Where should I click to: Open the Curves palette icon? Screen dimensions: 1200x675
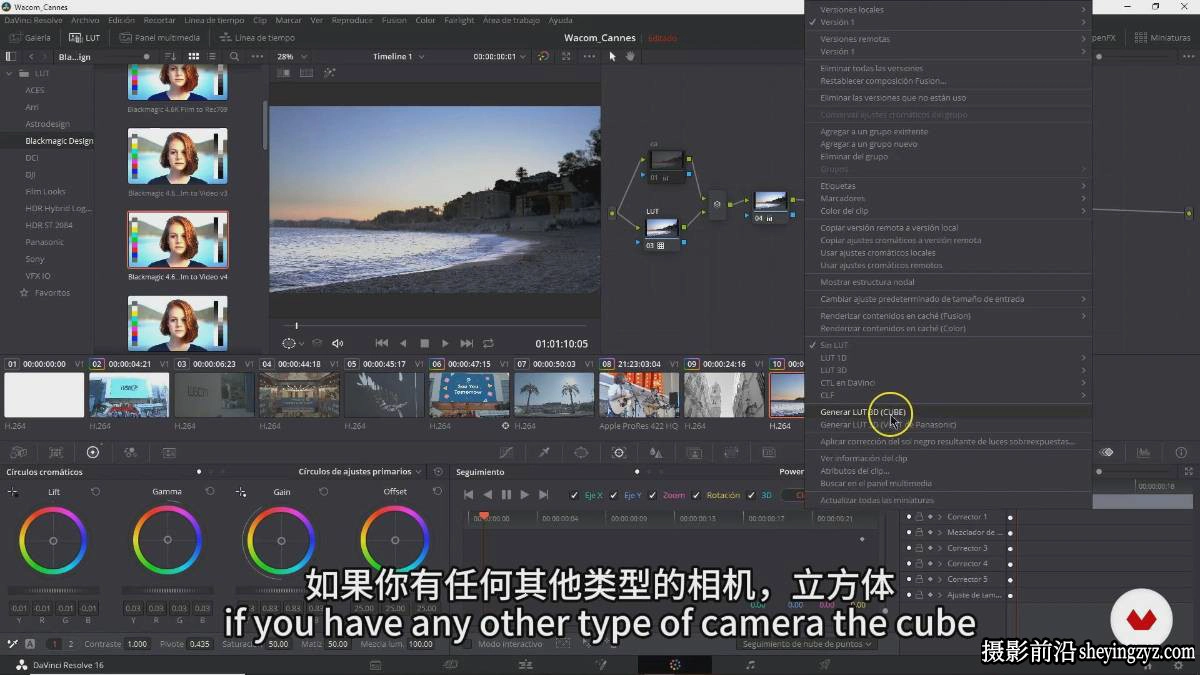pos(507,453)
